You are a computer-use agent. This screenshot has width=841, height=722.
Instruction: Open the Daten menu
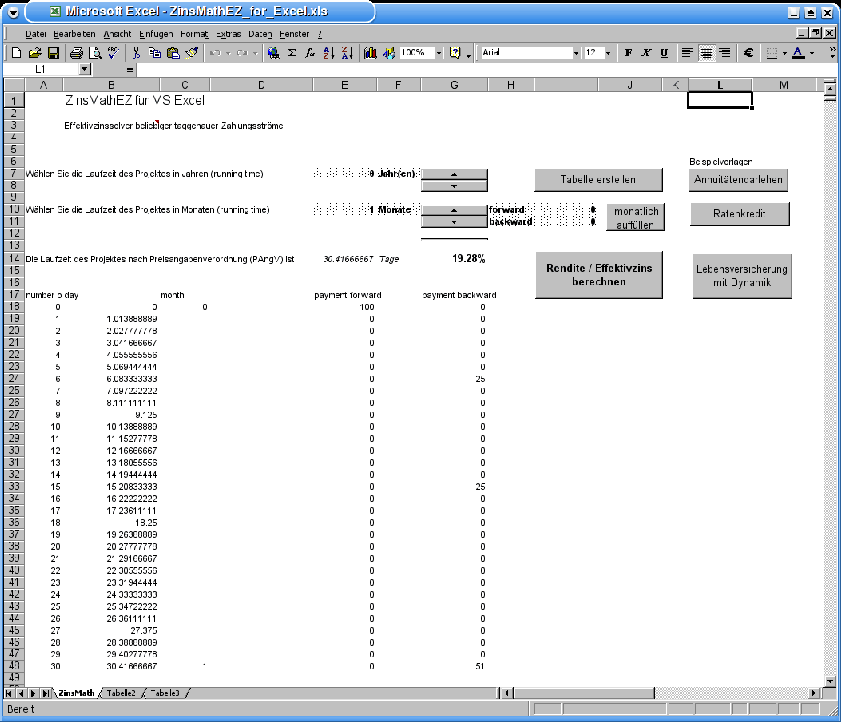260,34
